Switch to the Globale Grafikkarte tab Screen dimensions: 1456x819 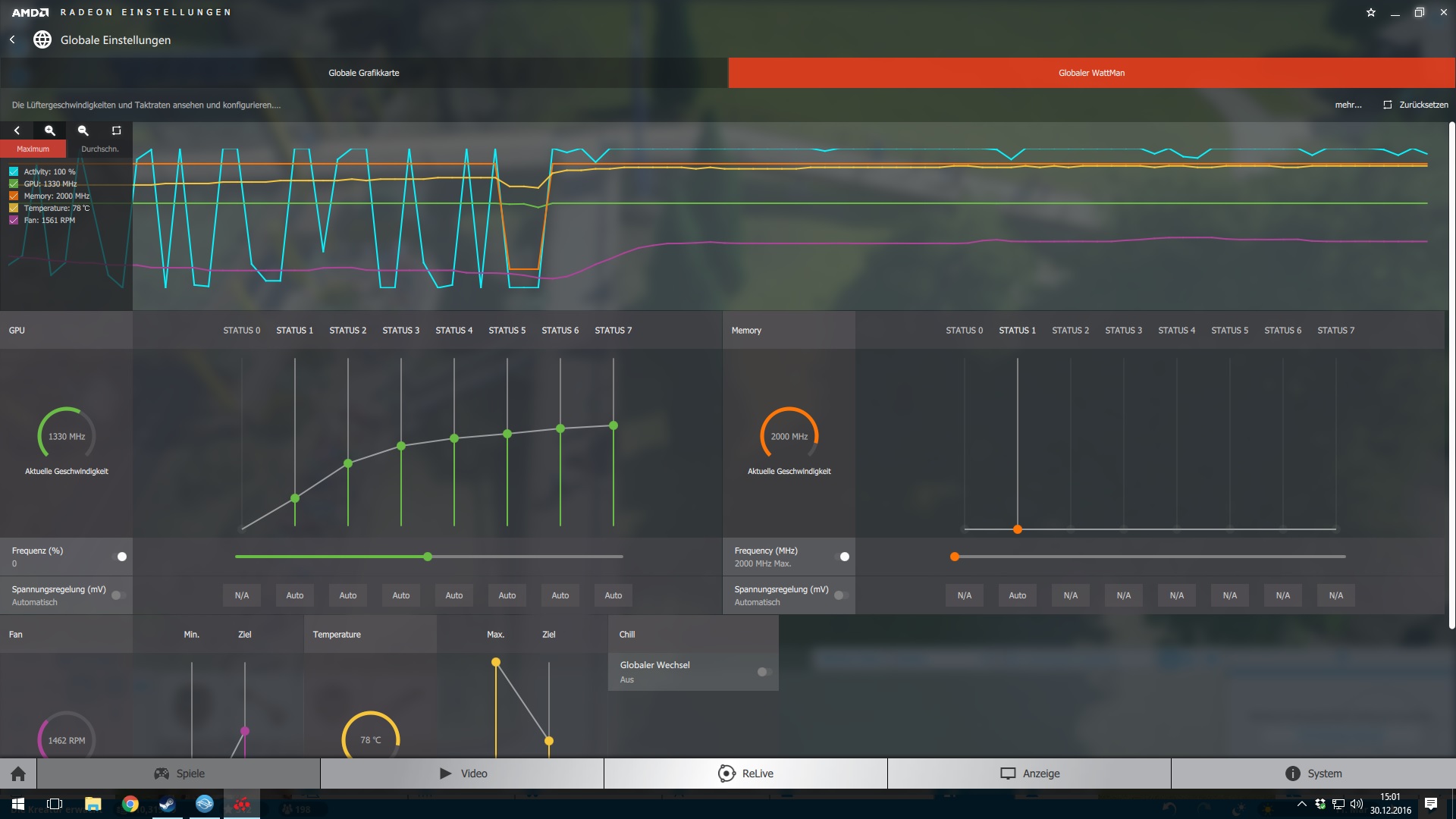pyautogui.click(x=364, y=73)
